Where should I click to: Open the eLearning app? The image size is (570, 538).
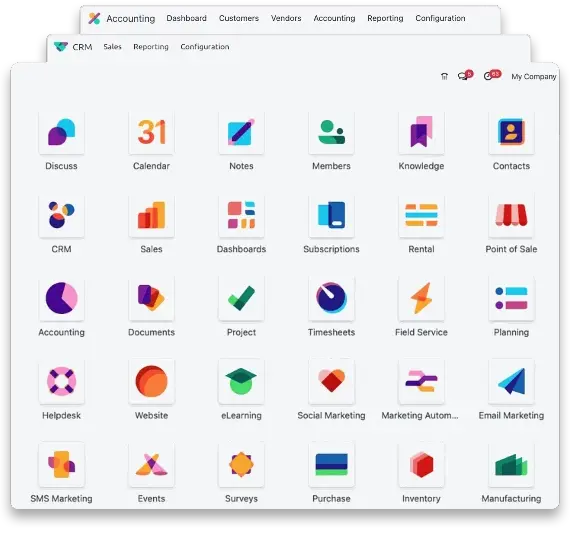coord(241,382)
